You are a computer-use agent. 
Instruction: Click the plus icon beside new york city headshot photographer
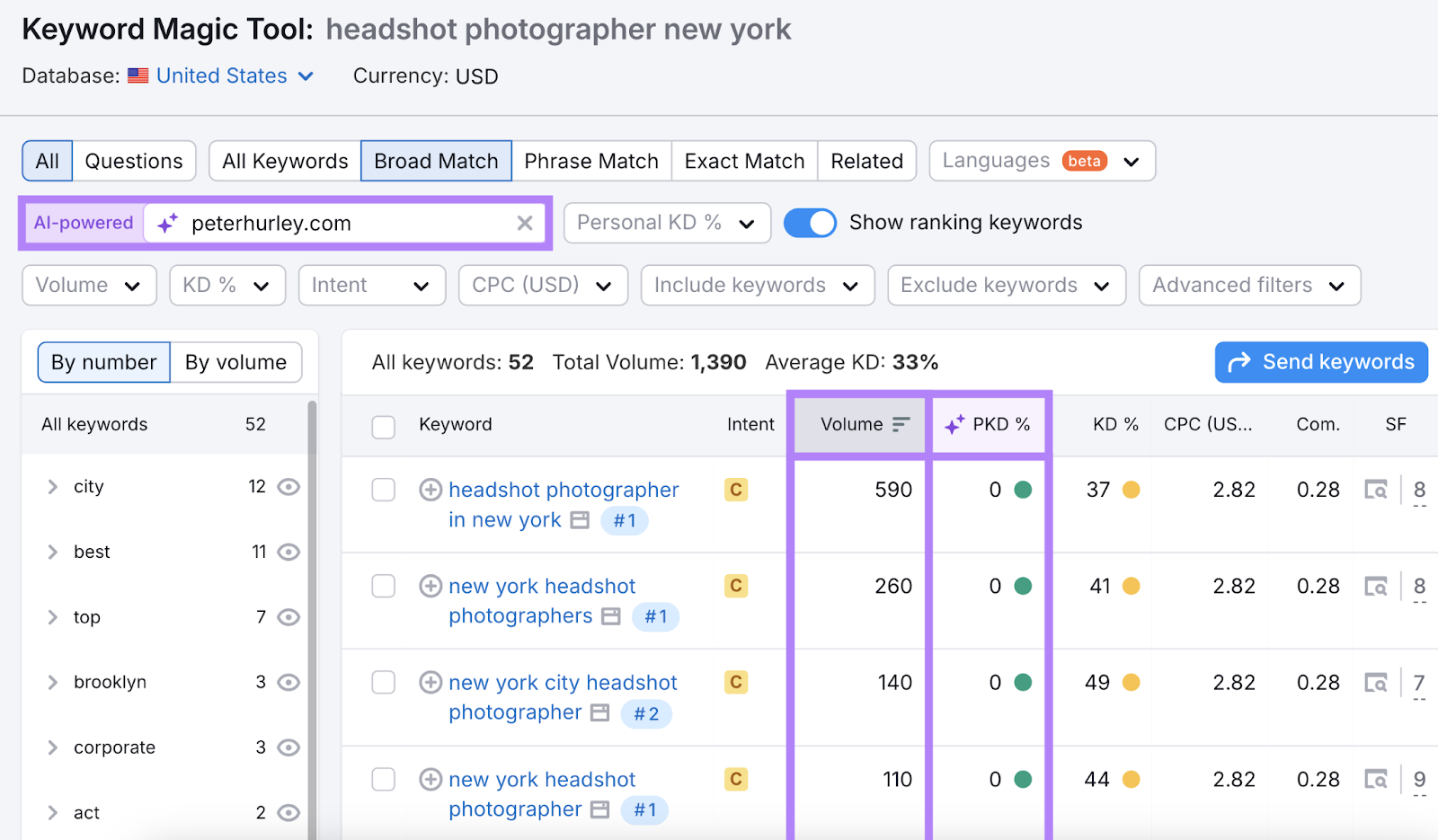(431, 683)
